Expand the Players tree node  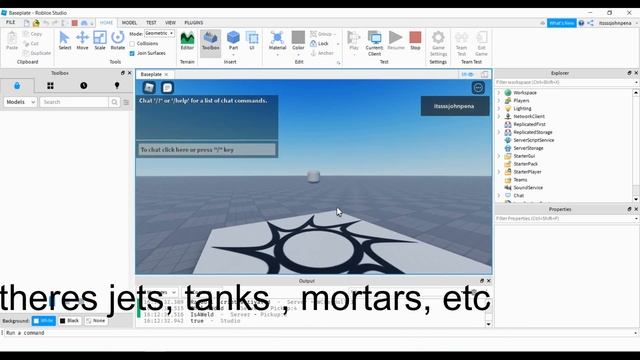point(498,100)
